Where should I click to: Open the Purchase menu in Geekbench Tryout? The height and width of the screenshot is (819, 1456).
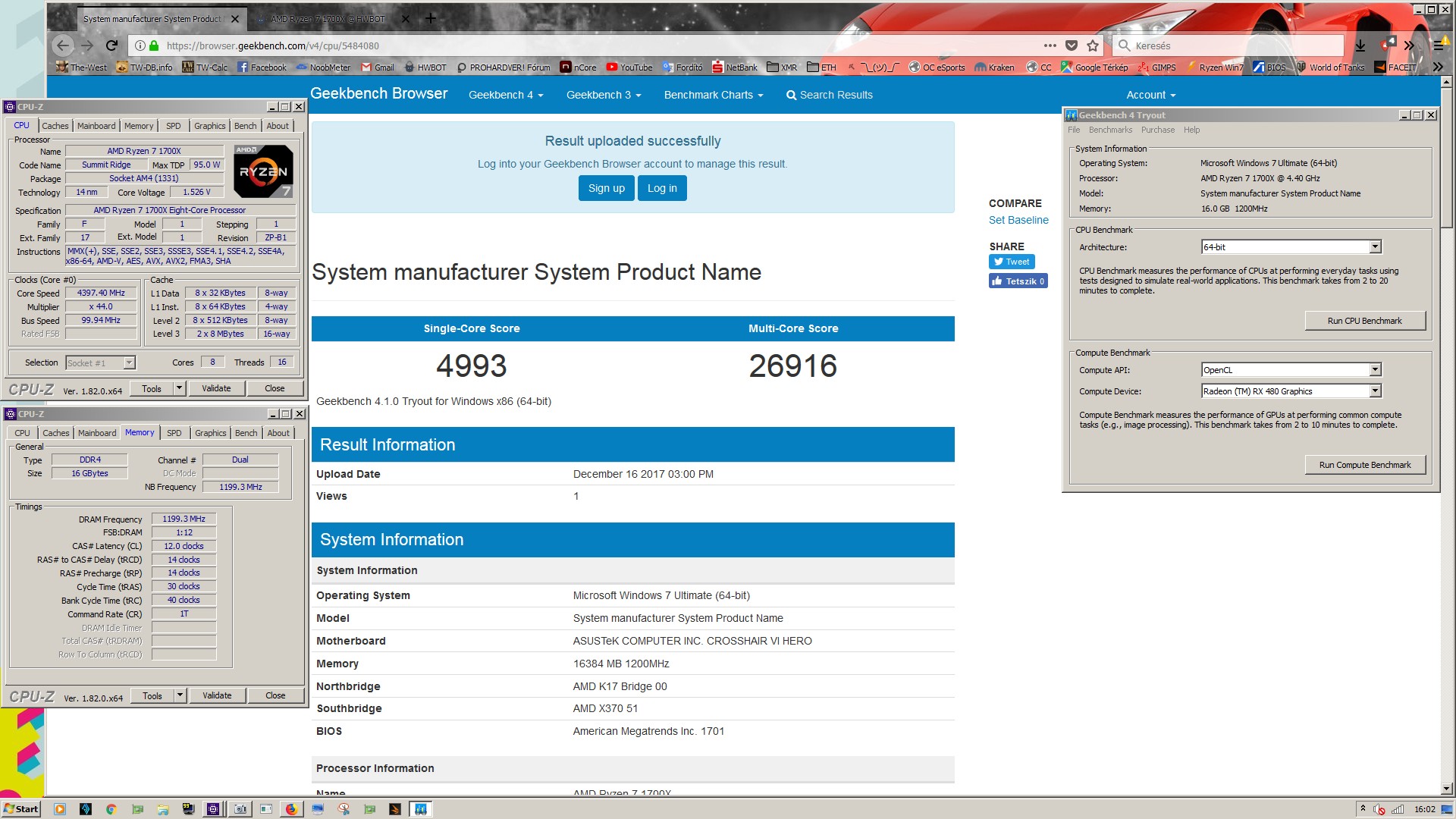click(x=1158, y=130)
